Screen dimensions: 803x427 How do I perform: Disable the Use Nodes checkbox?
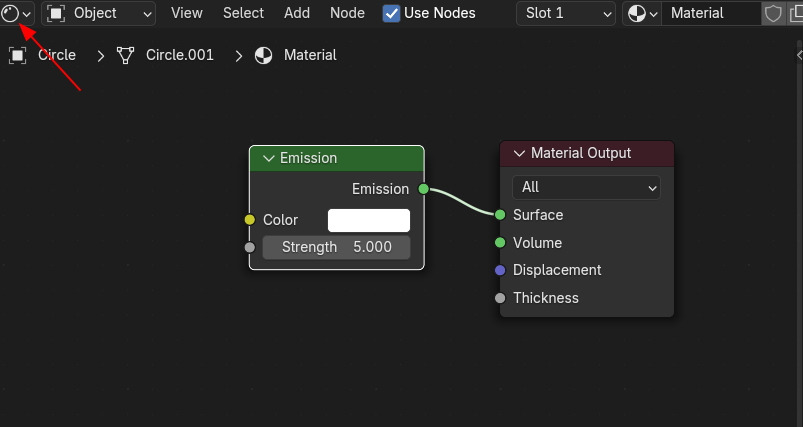[x=391, y=14]
